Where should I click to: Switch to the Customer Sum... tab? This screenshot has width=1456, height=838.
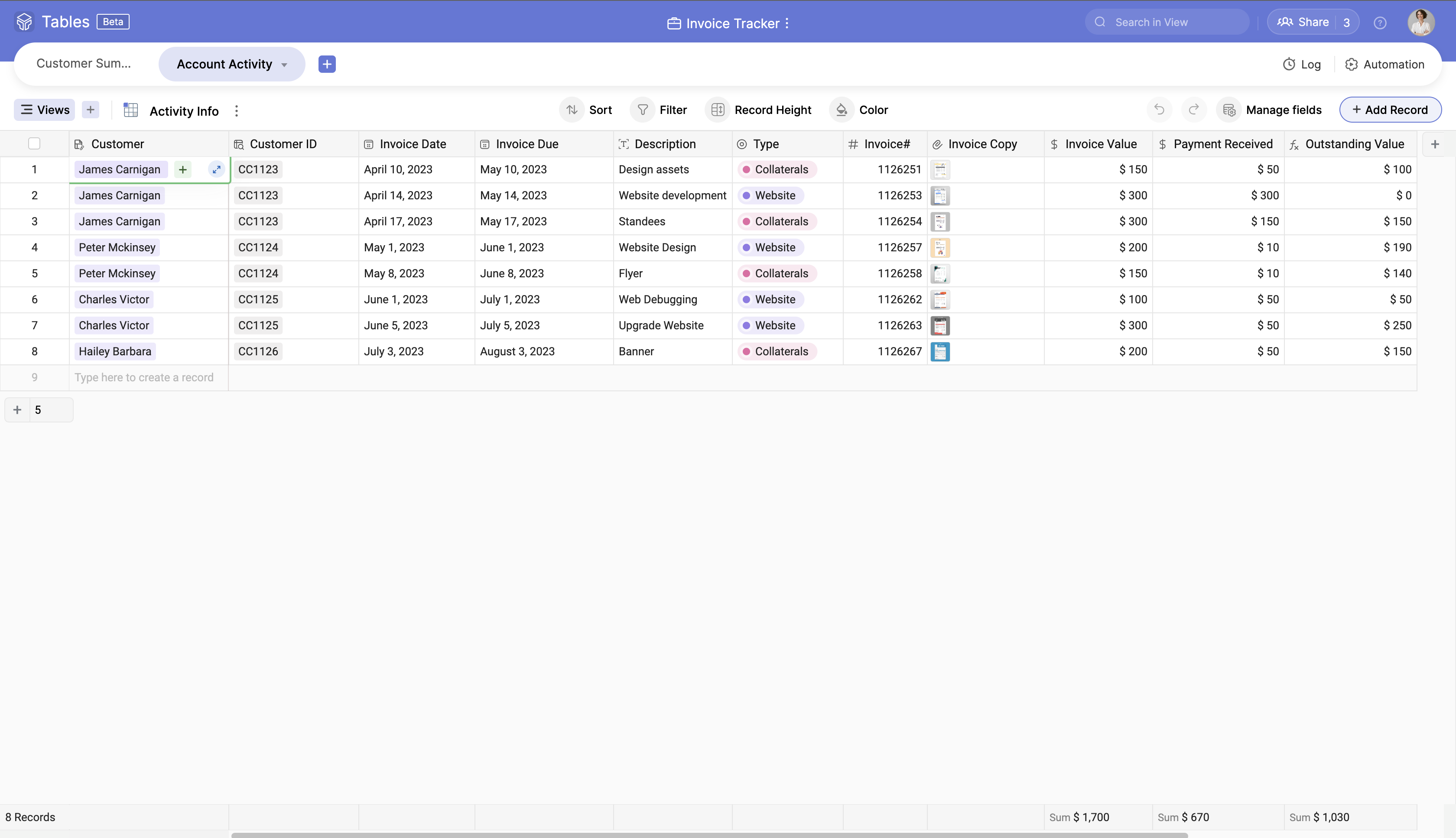coord(84,63)
